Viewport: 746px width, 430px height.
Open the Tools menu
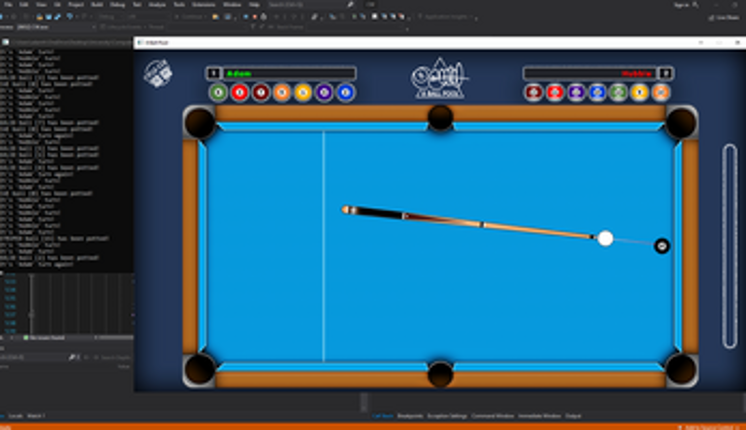[179, 4]
